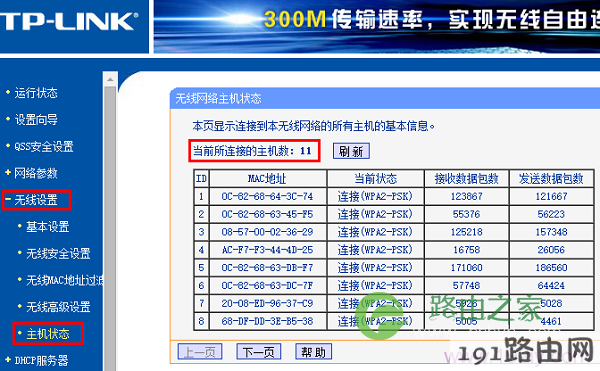Viewport: 600px width, 371px height.
Task: Click sidebar scrollbar up arrow
Action: [x=110, y=79]
